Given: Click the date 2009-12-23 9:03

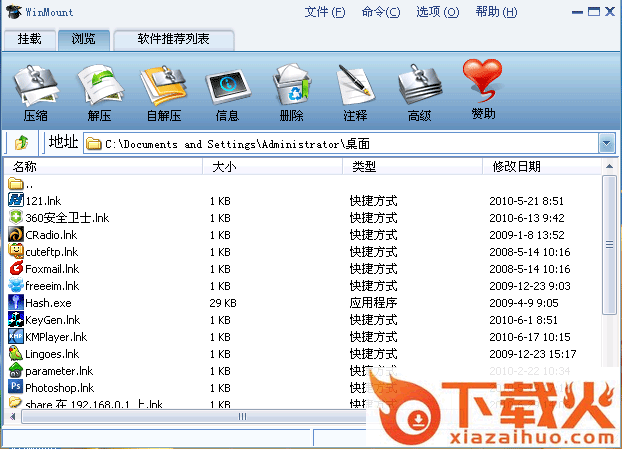Looking at the screenshot, I should [x=530, y=286].
